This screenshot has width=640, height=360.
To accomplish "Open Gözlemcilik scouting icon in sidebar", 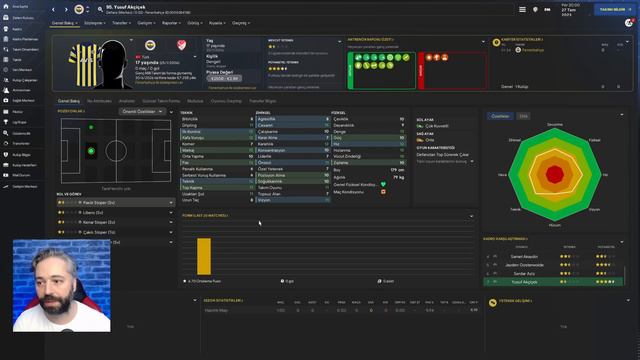I will pyautogui.click(x=6, y=133).
